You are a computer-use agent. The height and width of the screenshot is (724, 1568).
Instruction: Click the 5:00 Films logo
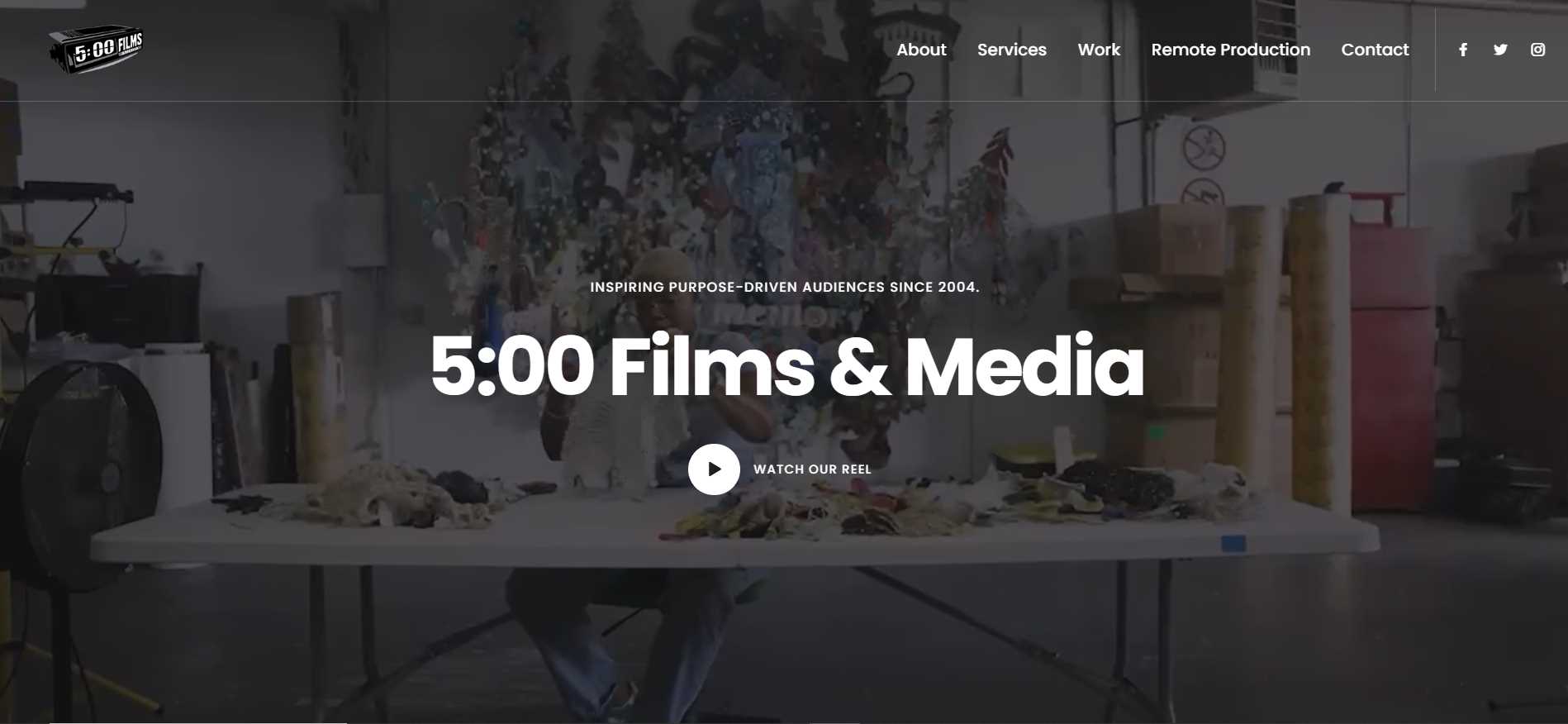pos(97,50)
